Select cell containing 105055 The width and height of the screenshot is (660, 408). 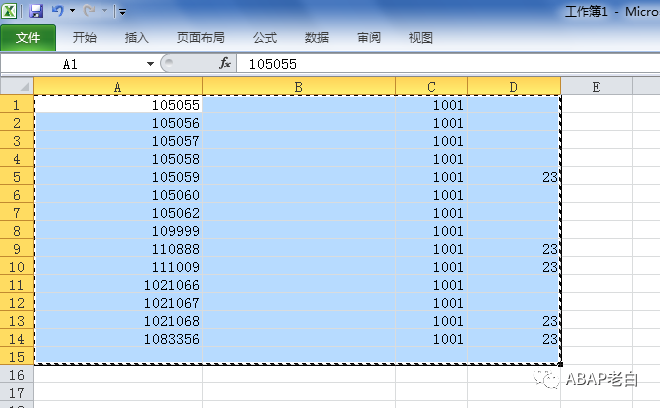[x=118, y=104]
